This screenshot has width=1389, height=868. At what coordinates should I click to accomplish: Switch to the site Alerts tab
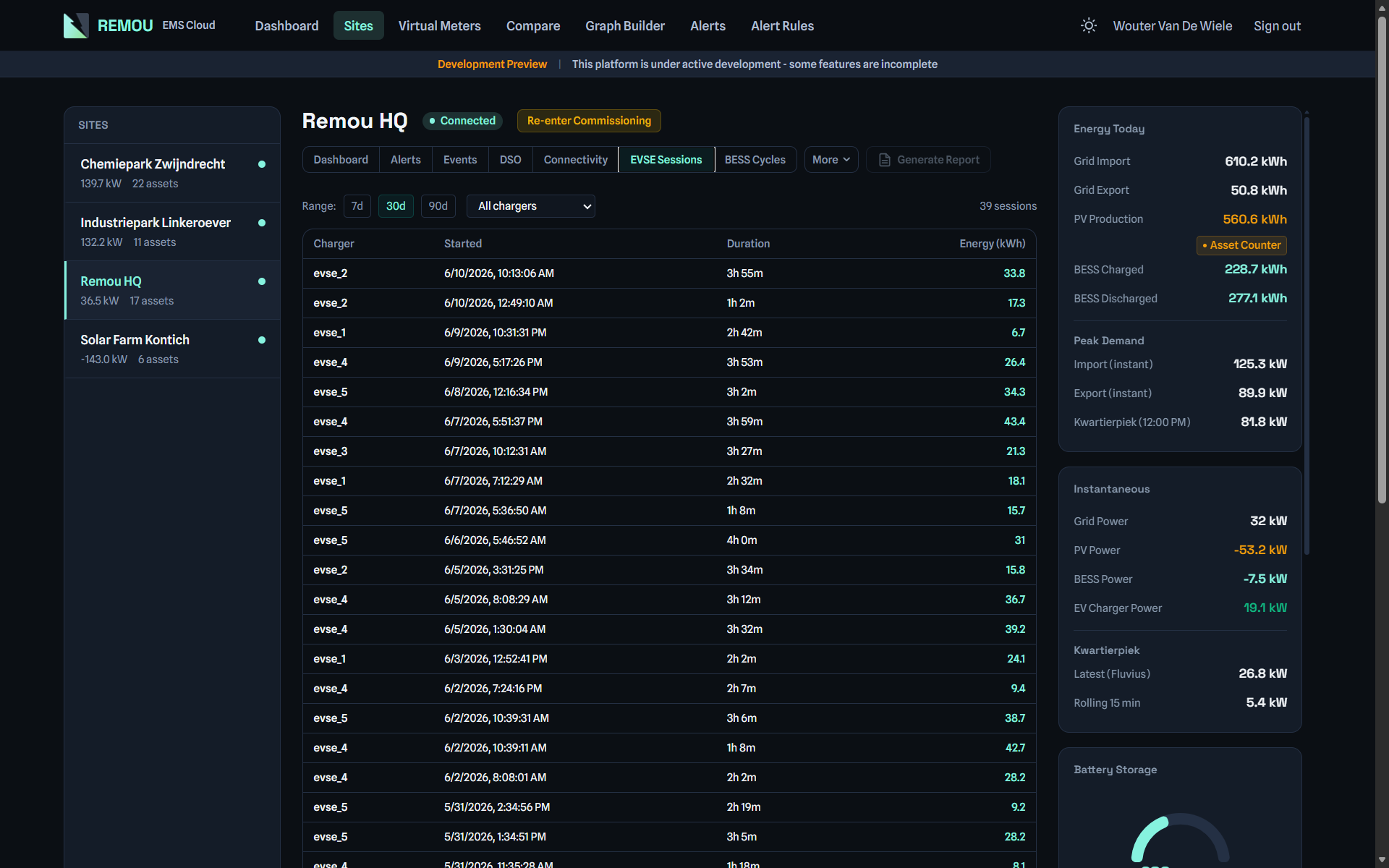click(406, 160)
